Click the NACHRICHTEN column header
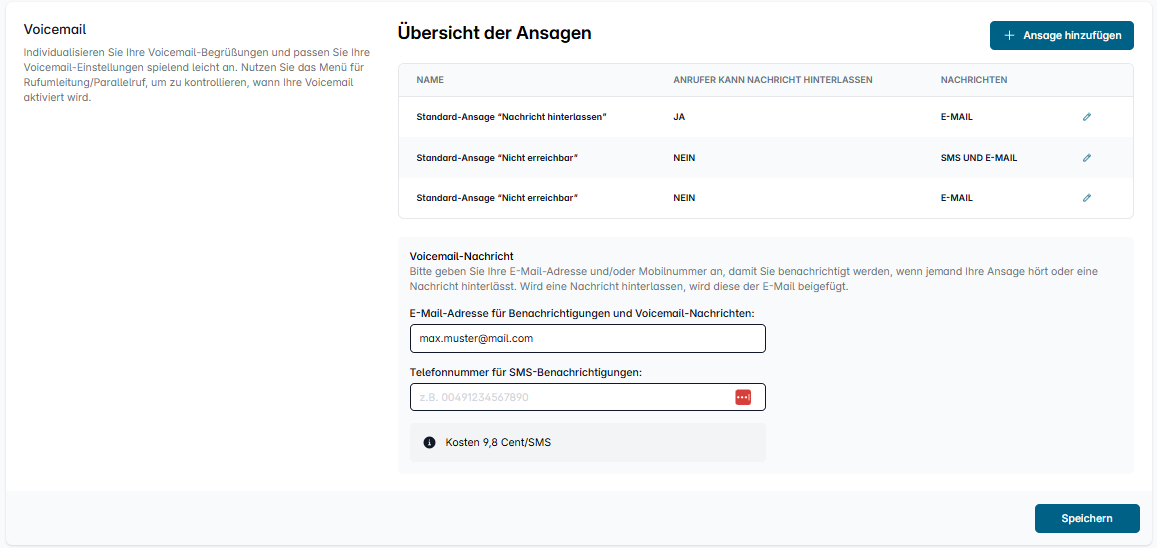 pos(973,80)
